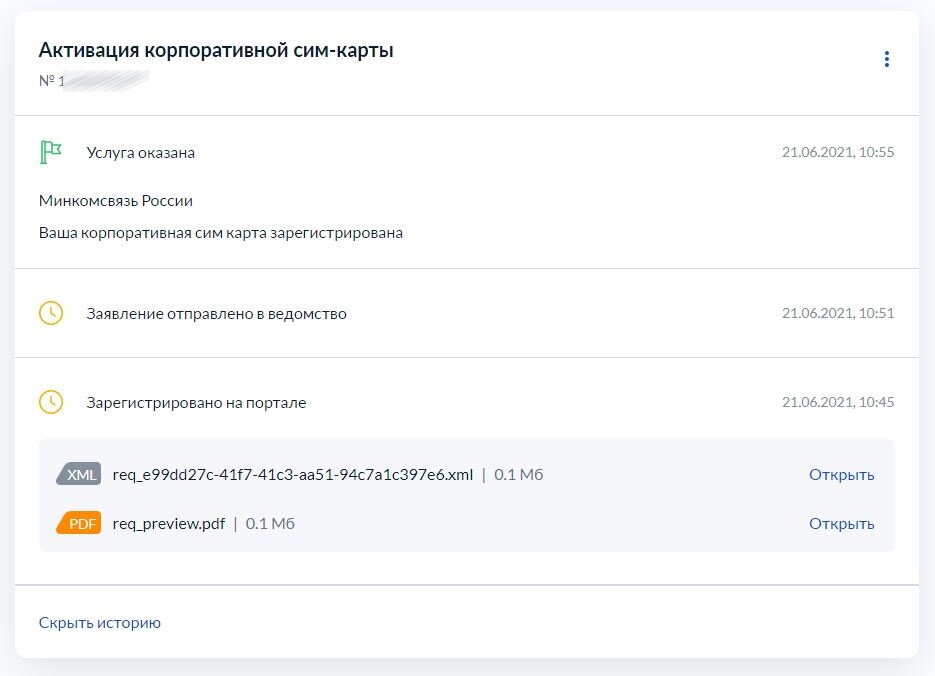The width and height of the screenshot is (935, 676).
Task: Expand the 'Услуга оказана' status entry
Action: [140, 152]
